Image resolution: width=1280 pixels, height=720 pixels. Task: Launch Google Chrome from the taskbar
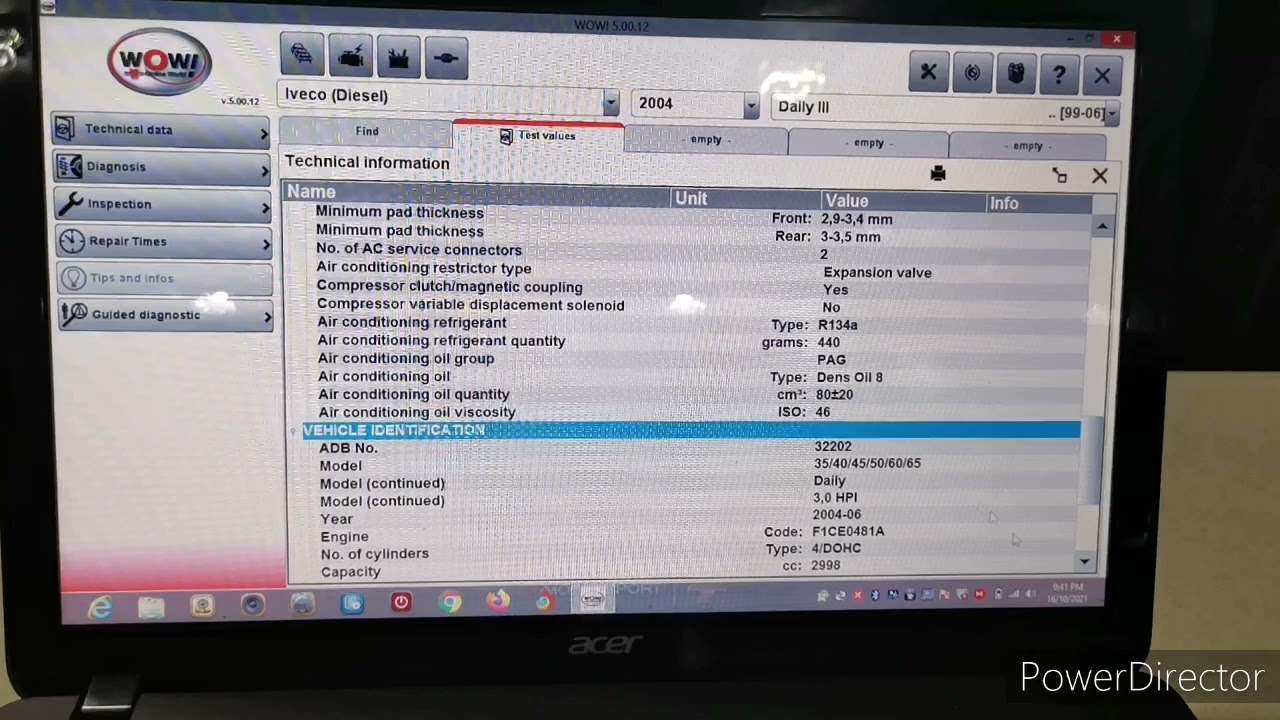coord(450,602)
